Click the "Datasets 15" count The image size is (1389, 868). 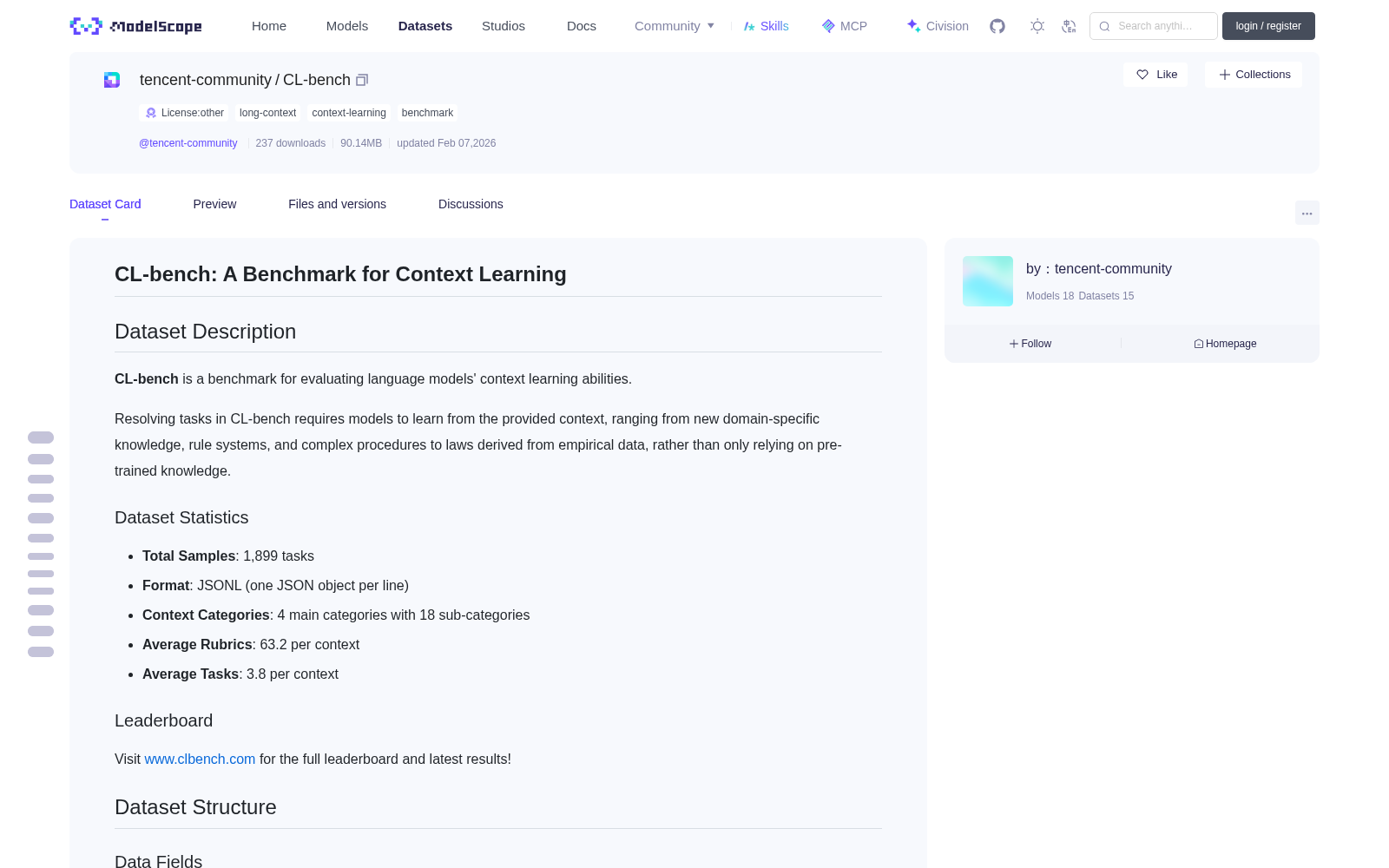click(x=1106, y=296)
